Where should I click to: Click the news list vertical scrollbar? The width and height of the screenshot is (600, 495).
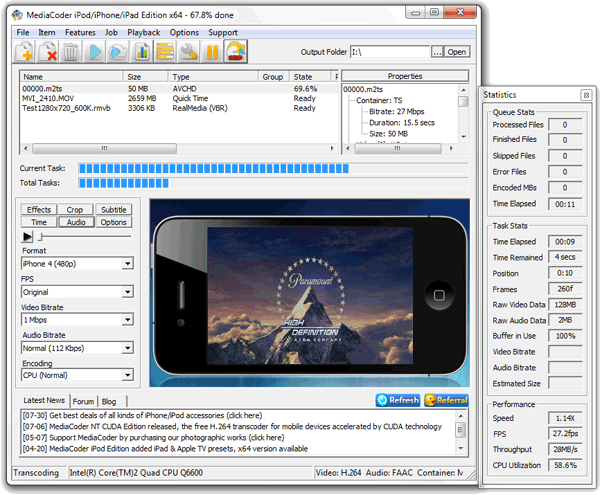461,432
